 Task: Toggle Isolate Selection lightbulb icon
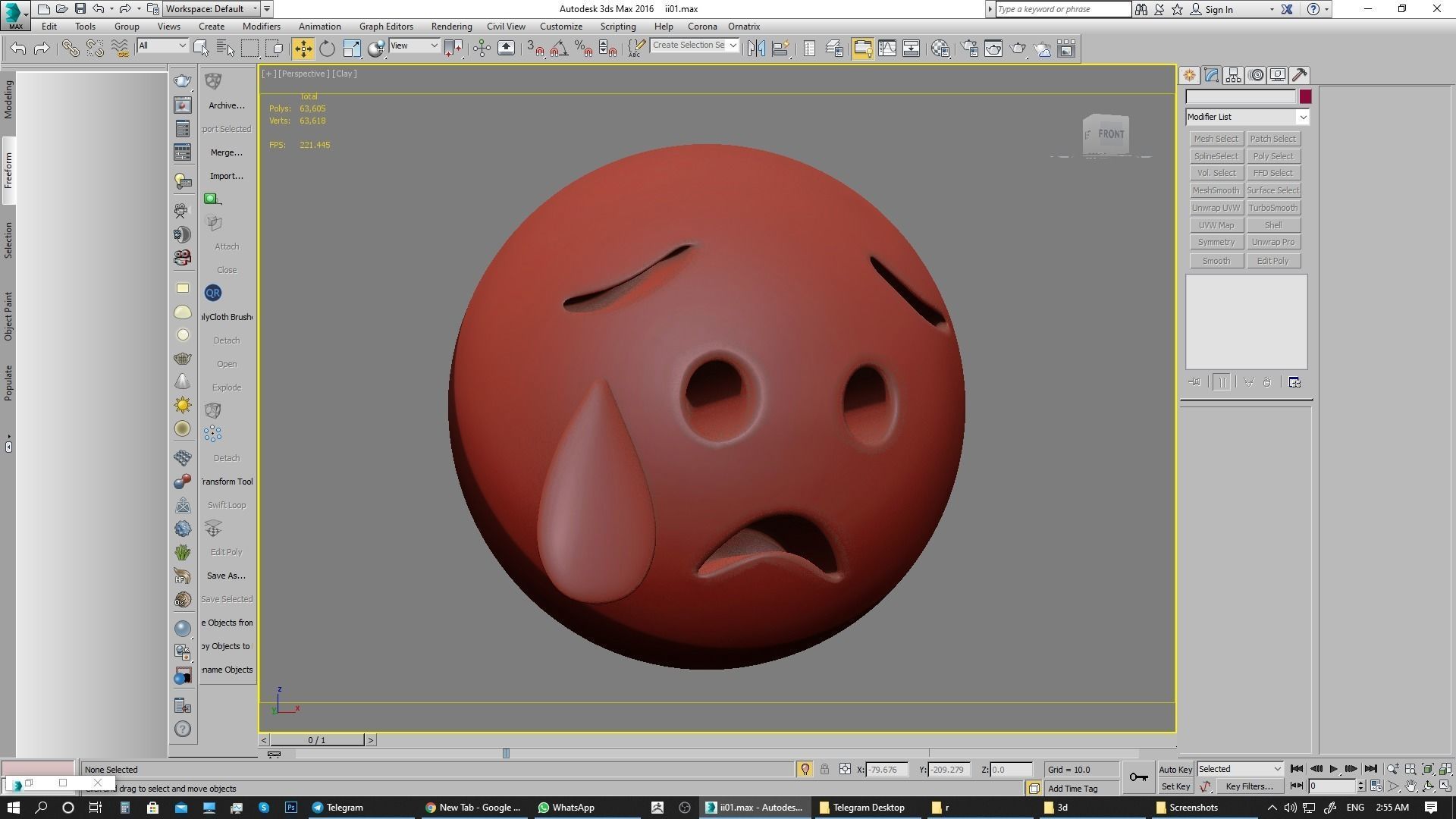click(x=805, y=769)
